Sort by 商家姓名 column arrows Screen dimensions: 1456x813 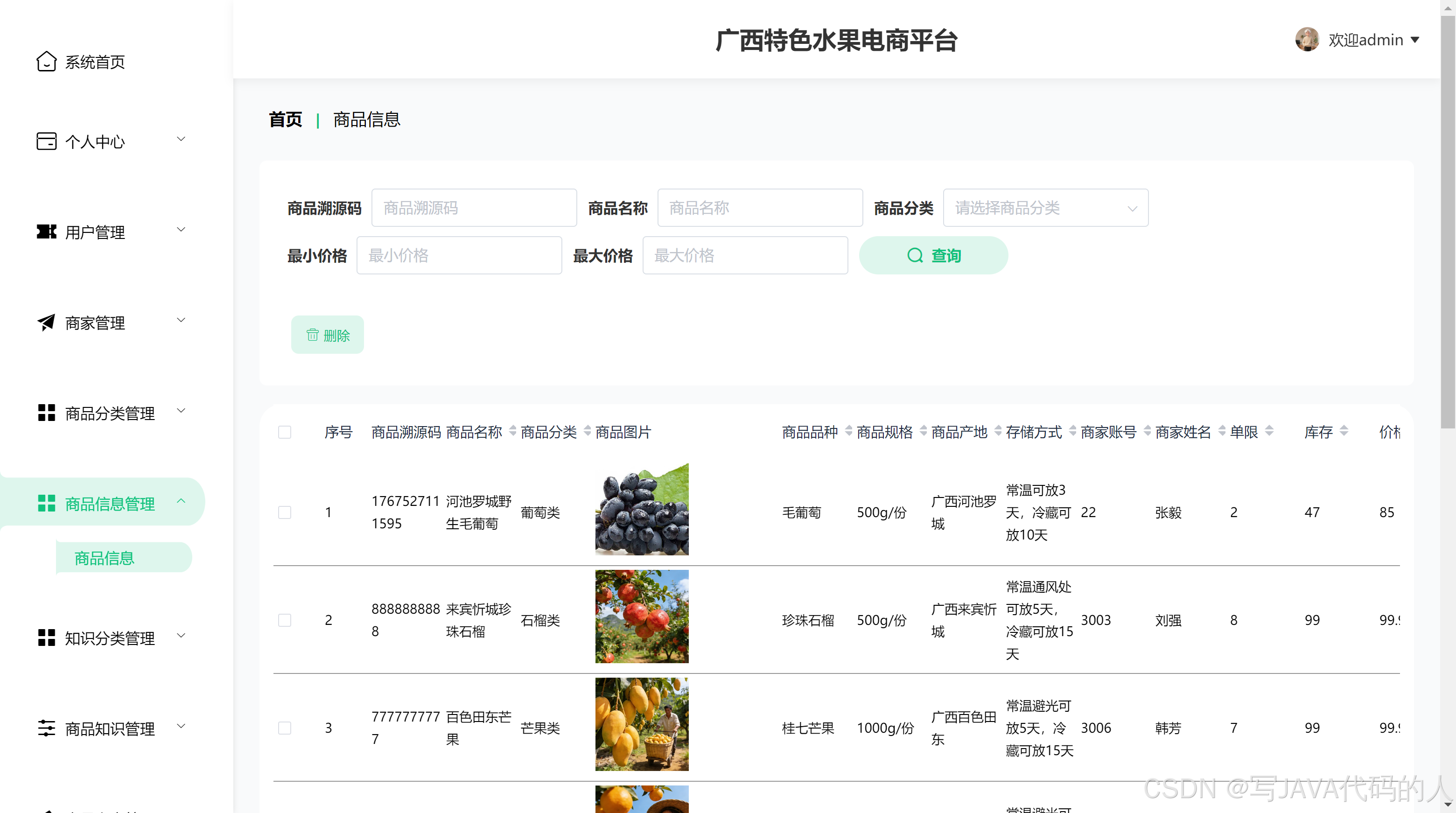(1221, 431)
